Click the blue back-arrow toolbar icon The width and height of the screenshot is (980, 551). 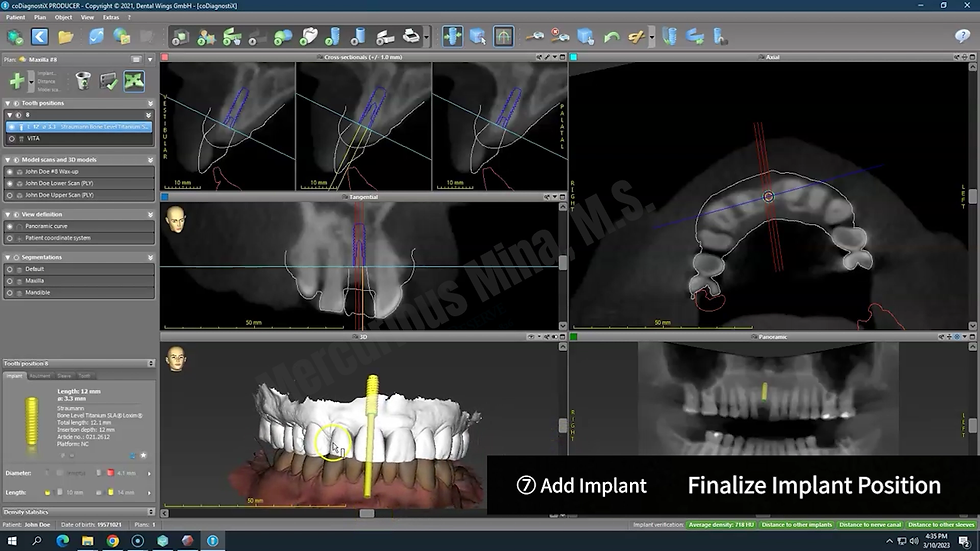[x=40, y=37]
